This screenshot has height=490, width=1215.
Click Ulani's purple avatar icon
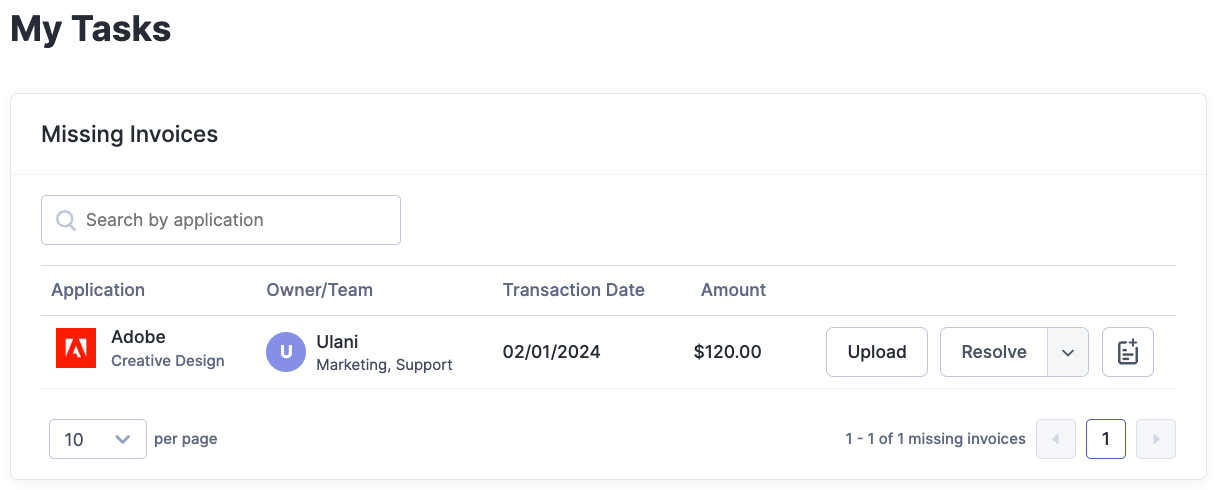coord(286,352)
